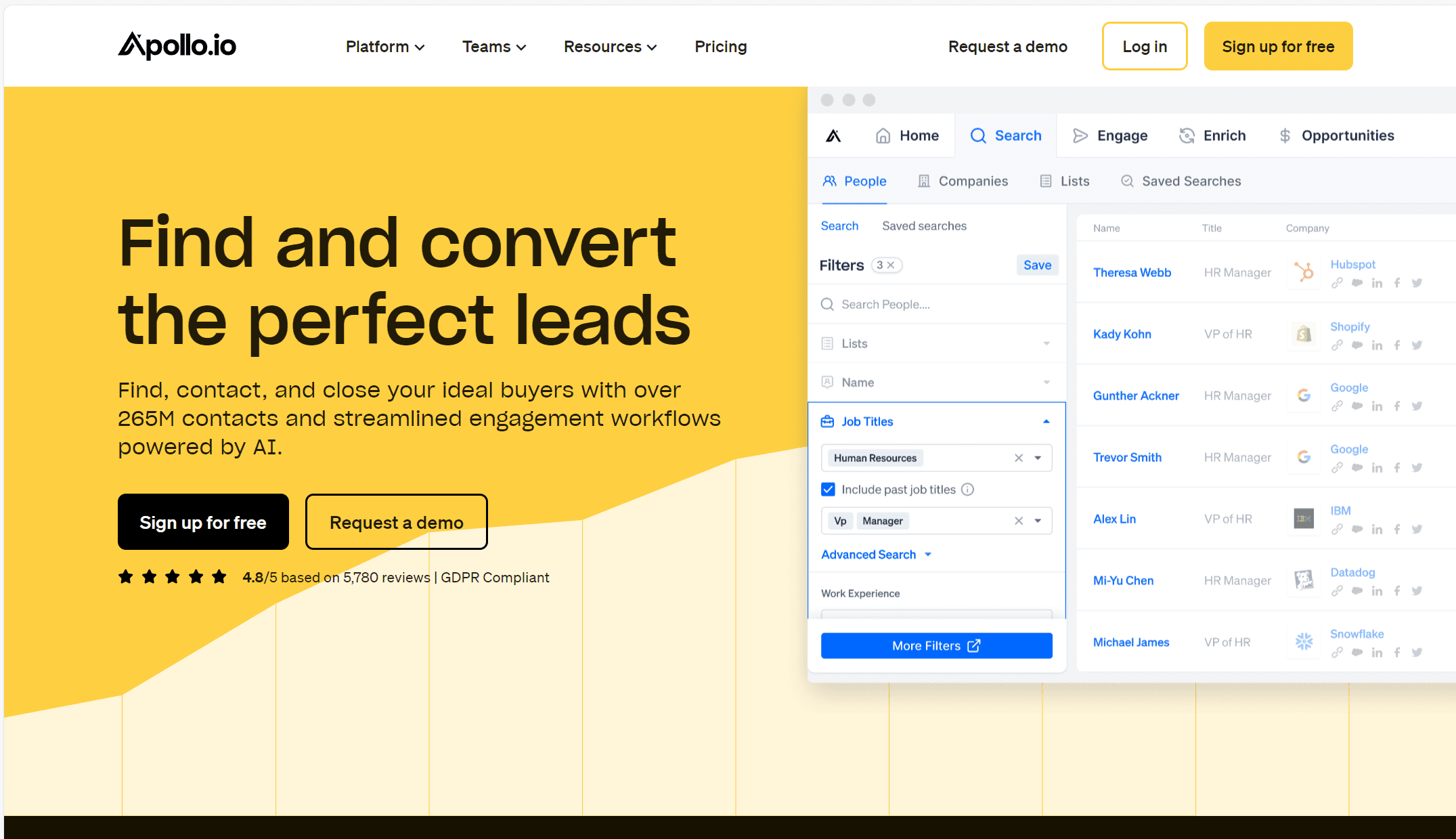Click Sign up for free button
The image size is (1456, 839).
click(x=1278, y=46)
